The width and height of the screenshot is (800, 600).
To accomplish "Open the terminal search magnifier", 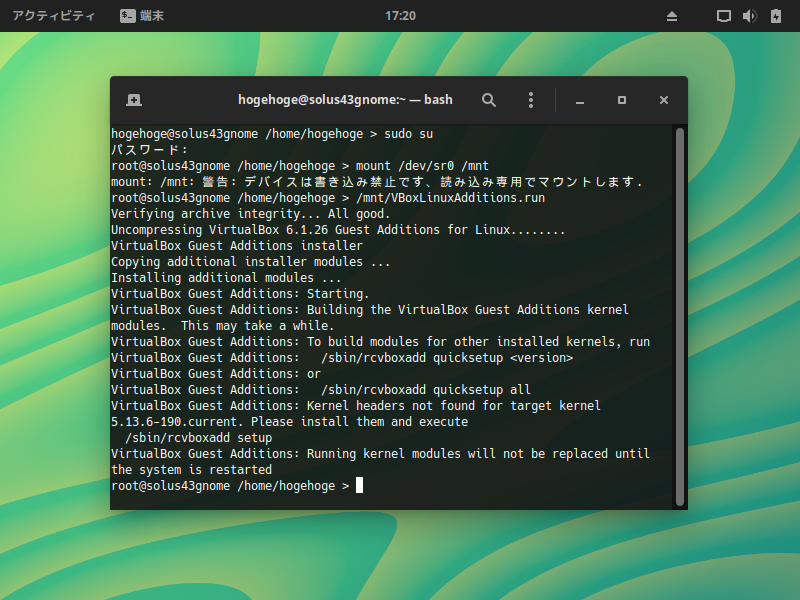I will (489, 100).
